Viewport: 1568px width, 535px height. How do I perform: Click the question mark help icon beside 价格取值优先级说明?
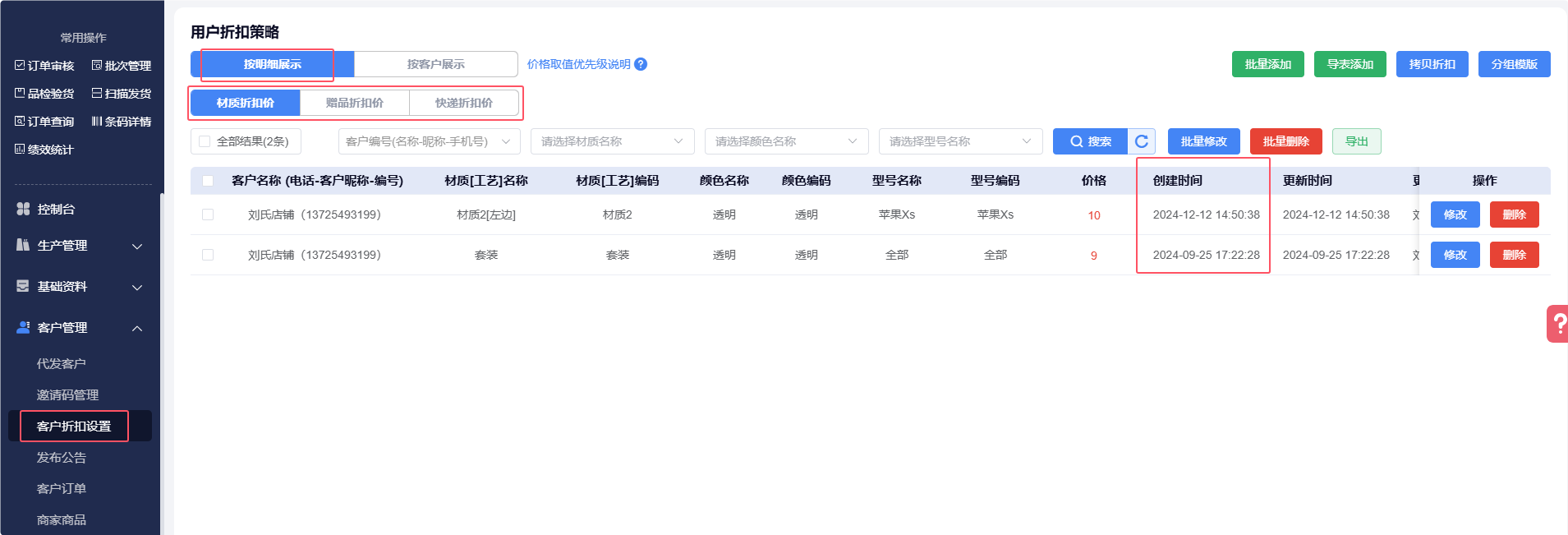point(641,64)
